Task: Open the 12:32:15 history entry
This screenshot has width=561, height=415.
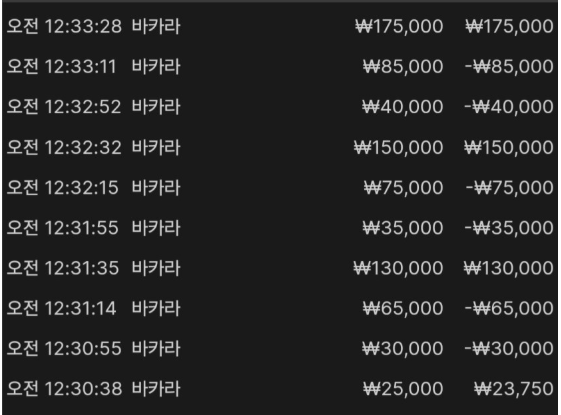Action: coord(280,188)
